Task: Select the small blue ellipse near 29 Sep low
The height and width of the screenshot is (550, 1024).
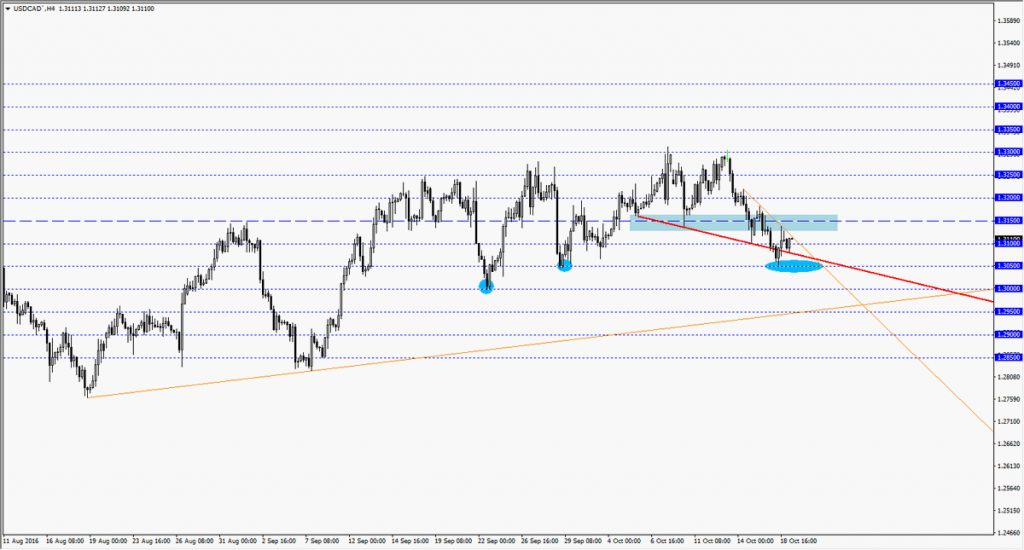Action: click(565, 265)
